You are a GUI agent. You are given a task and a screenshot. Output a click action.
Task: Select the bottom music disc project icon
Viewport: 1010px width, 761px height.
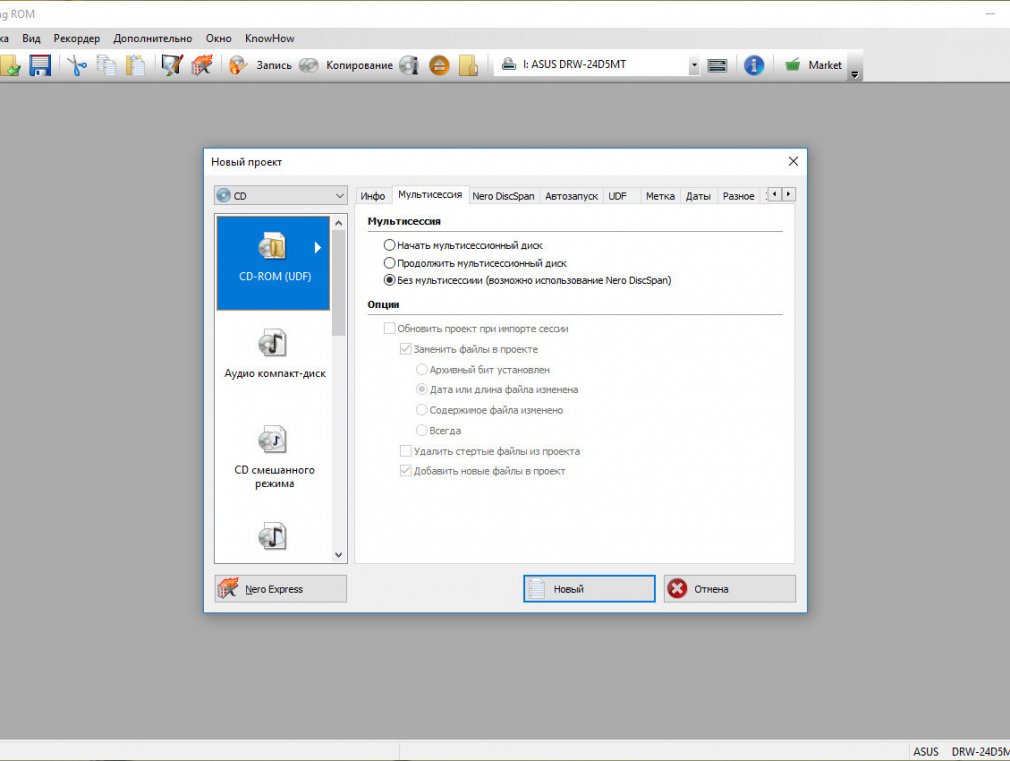click(272, 536)
